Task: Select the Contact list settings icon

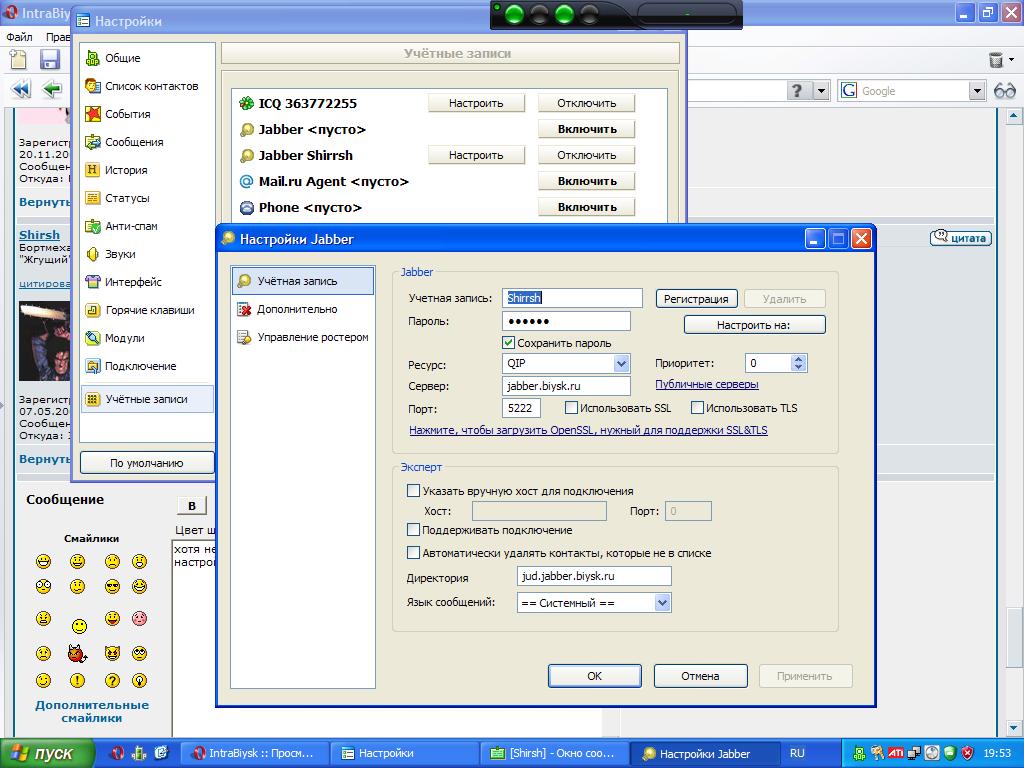Action: click(93, 86)
